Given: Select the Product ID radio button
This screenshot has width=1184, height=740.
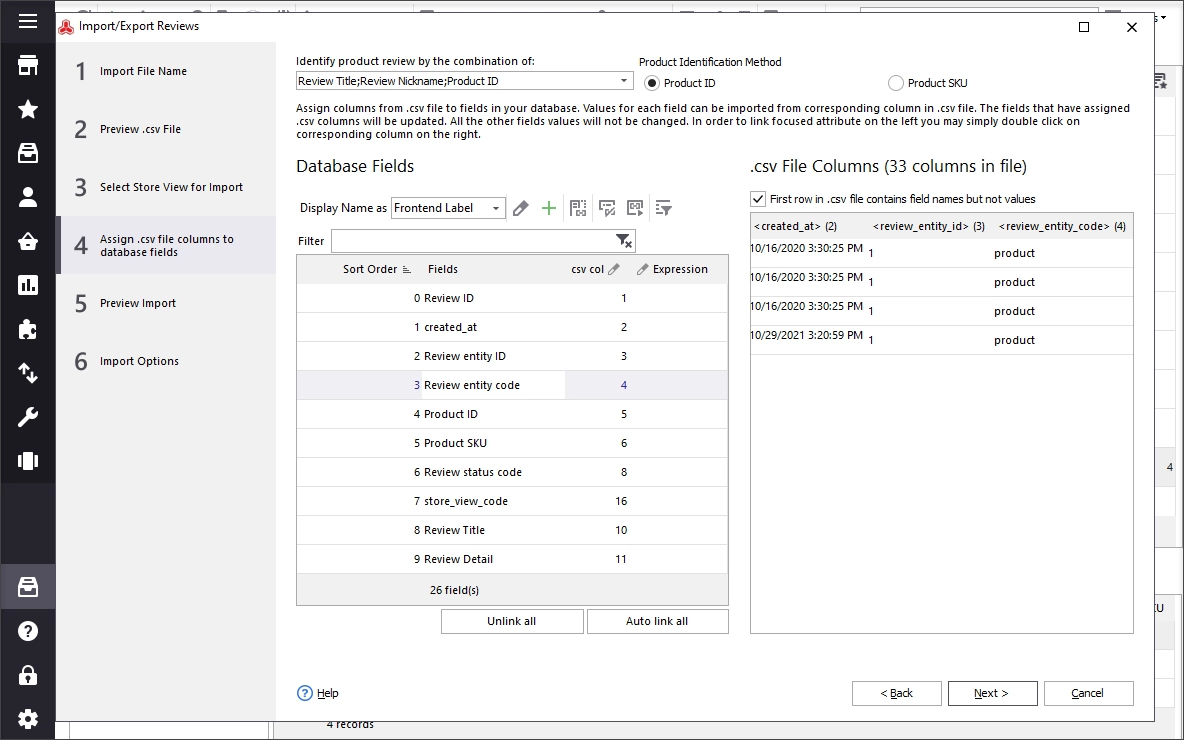Looking at the screenshot, I should [x=651, y=83].
